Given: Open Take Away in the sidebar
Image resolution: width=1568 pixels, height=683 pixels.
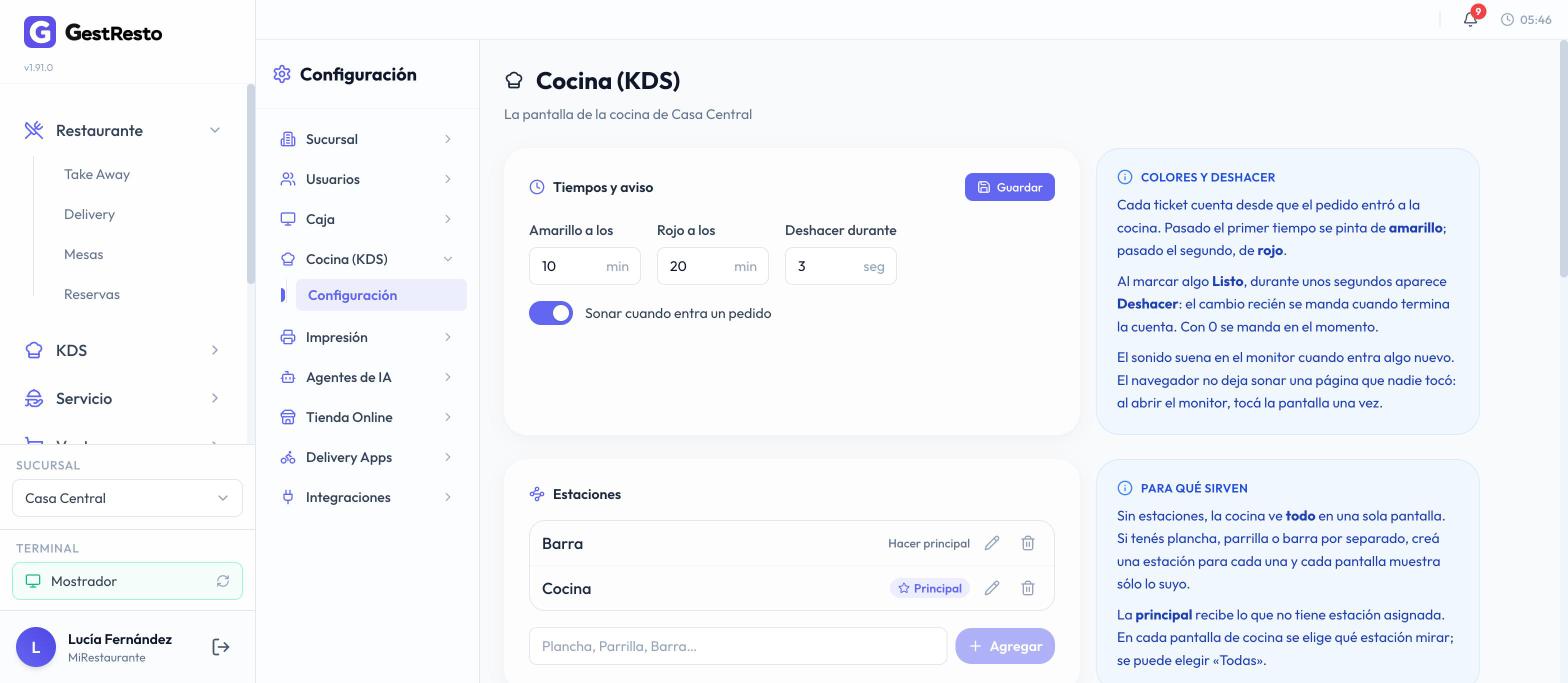Looking at the screenshot, I should click(97, 174).
